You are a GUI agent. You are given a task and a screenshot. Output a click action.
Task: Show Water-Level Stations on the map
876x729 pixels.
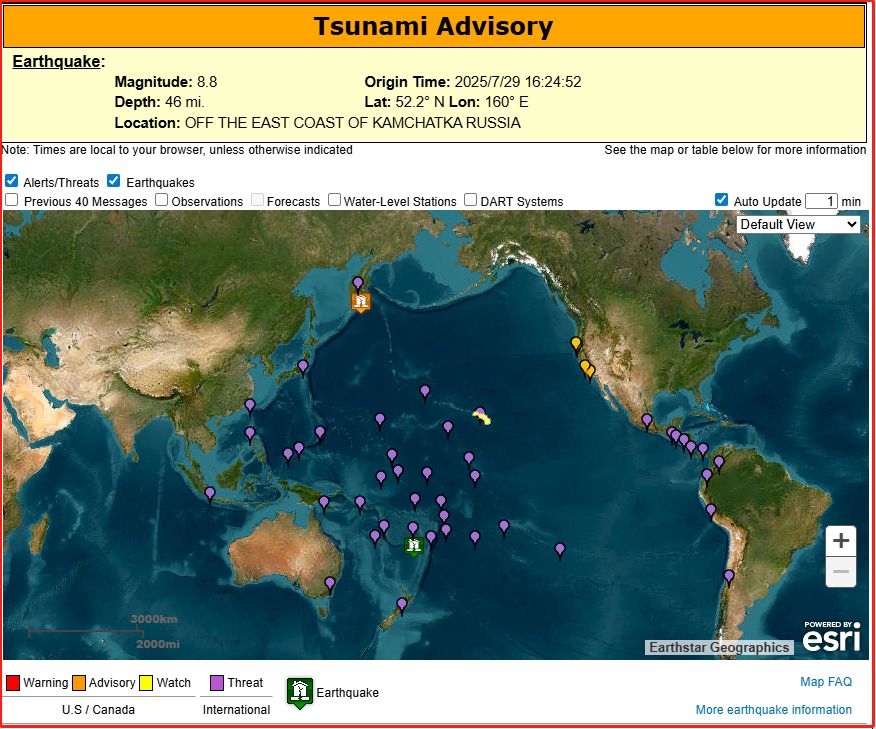pyautogui.click(x=334, y=200)
